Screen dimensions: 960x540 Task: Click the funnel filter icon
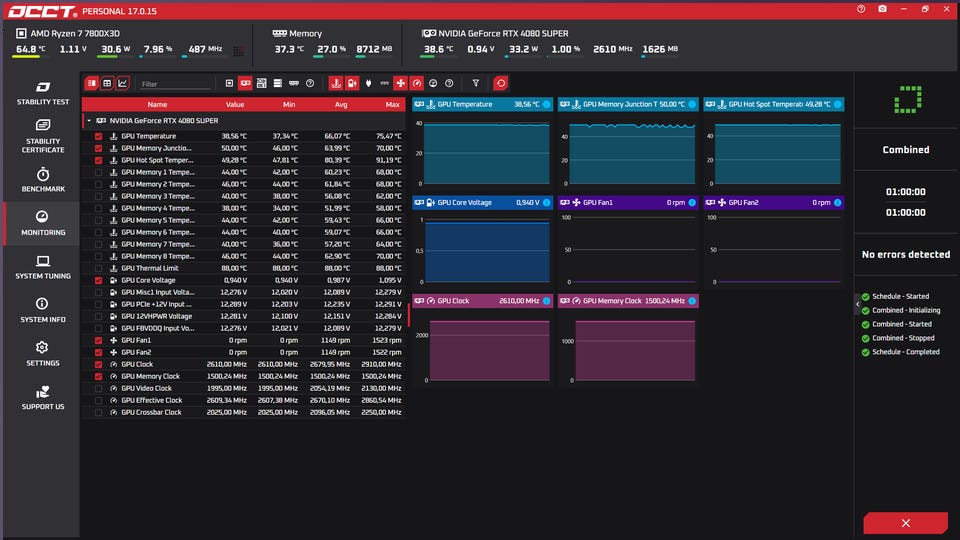[476, 83]
